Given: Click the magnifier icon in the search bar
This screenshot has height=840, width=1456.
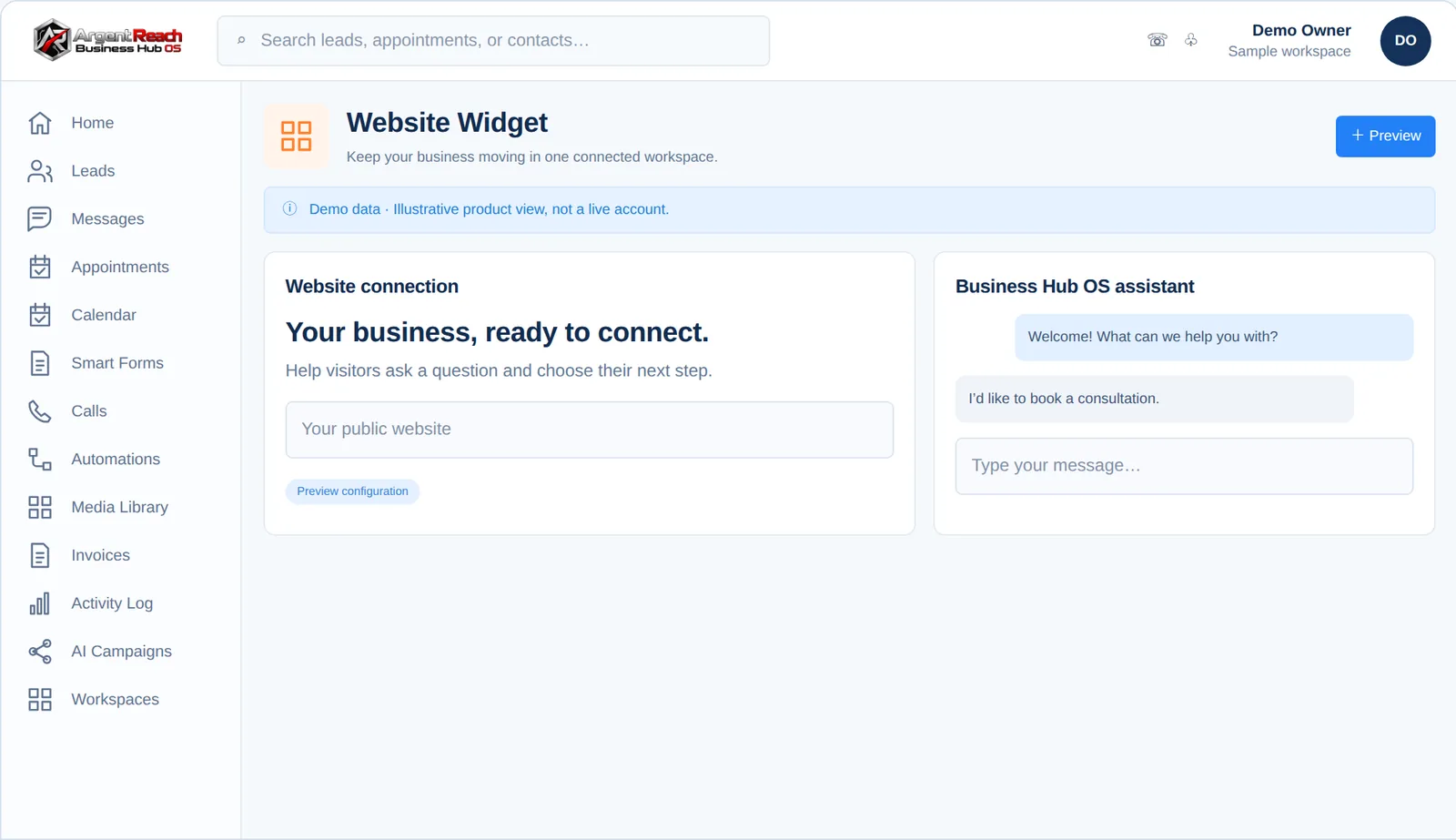Looking at the screenshot, I should pyautogui.click(x=241, y=40).
